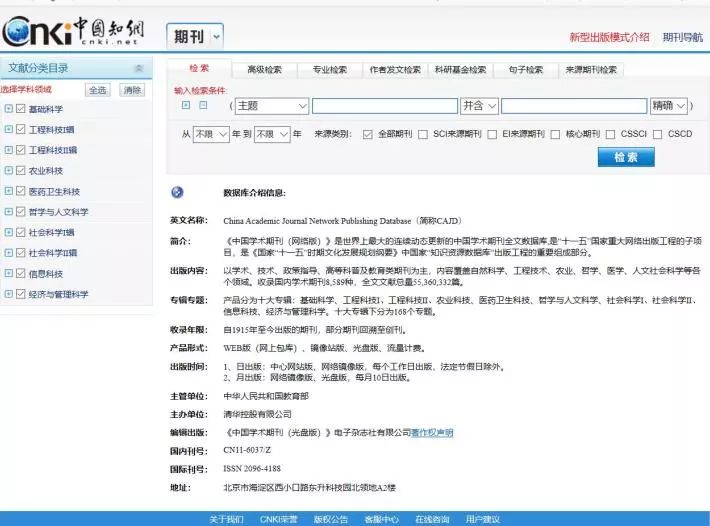Uncheck the 农业科技 checkbox

coord(20,170)
